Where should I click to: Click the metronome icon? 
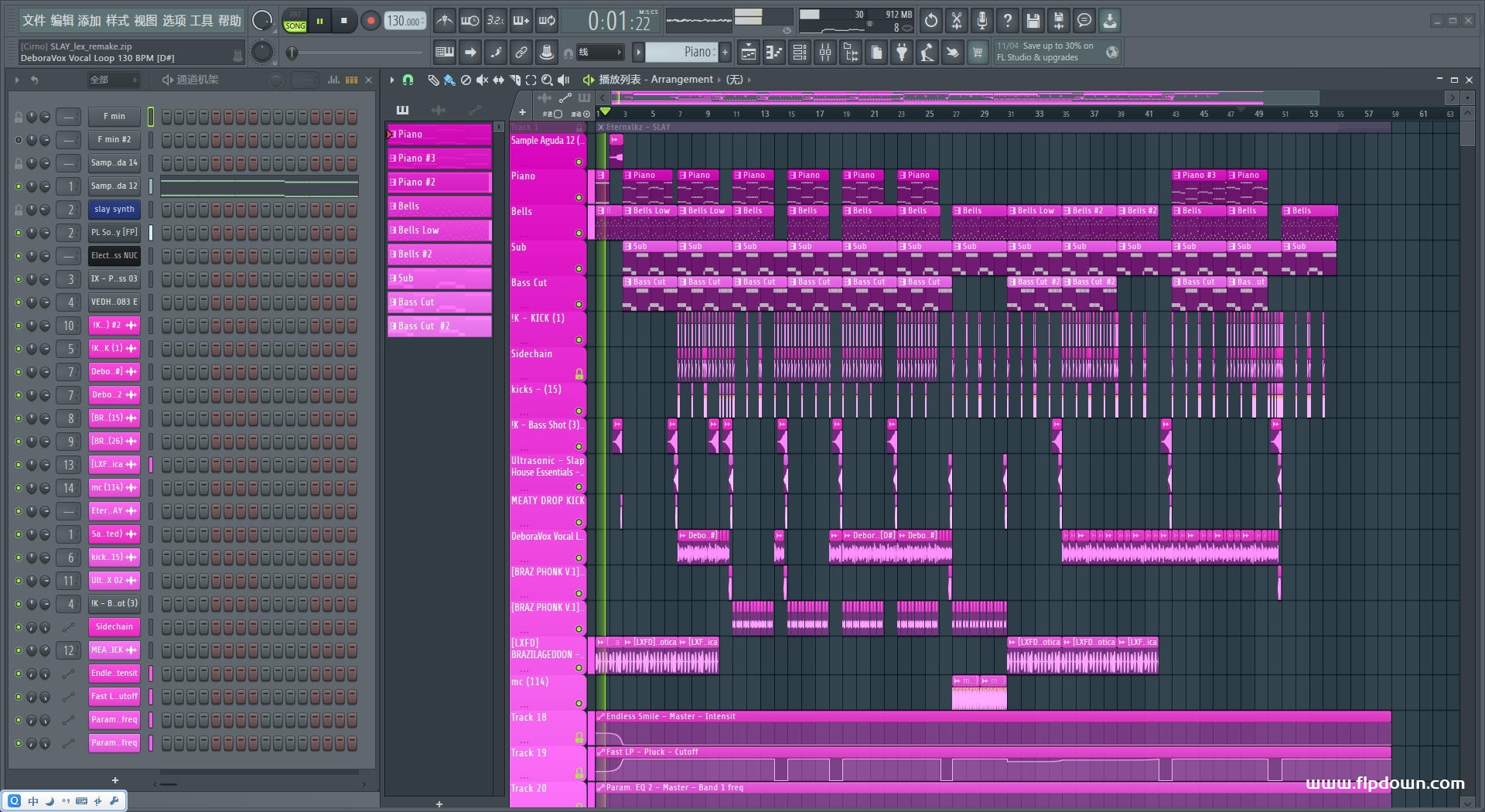tap(444, 21)
